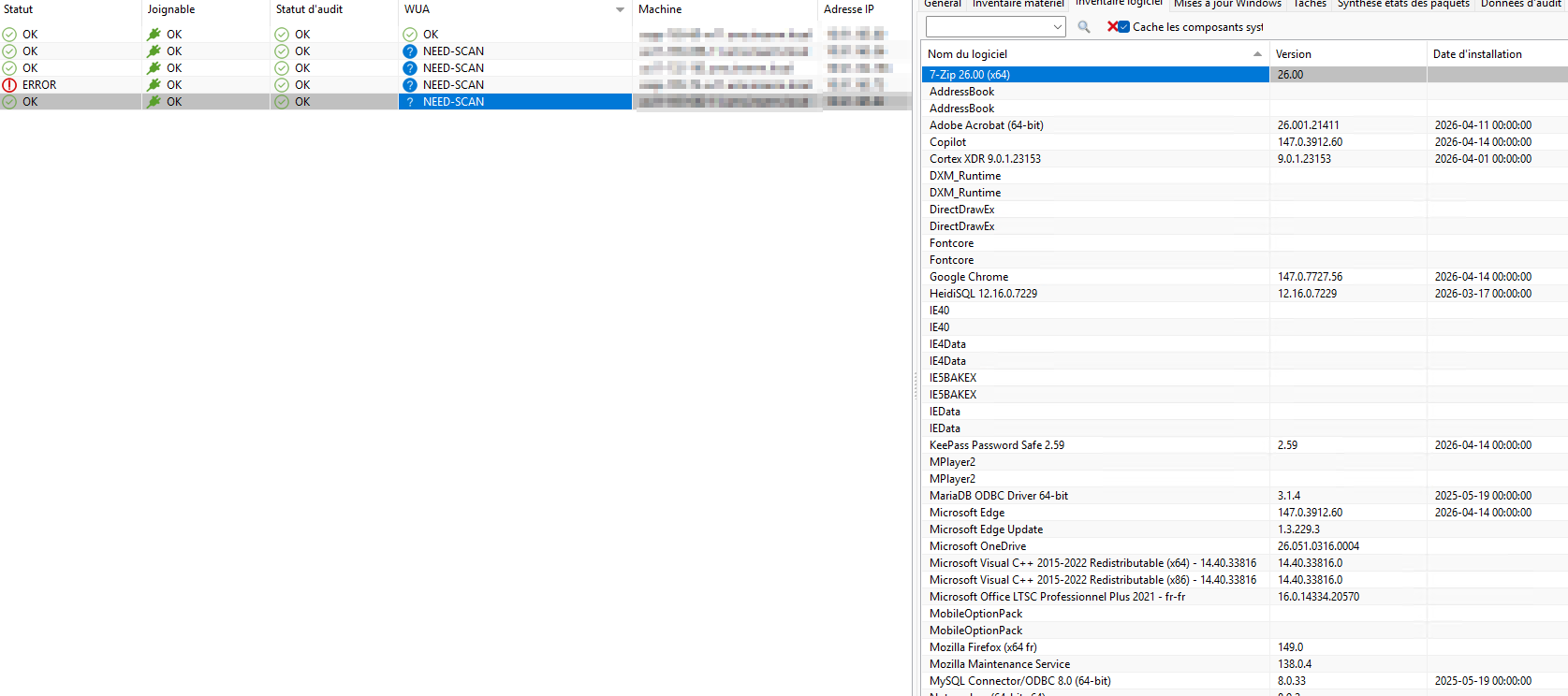This screenshot has height=696, width=1568.
Task: Open the 'Mises à jour Windows' tab
Action: pyautogui.click(x=1227, y=4)
